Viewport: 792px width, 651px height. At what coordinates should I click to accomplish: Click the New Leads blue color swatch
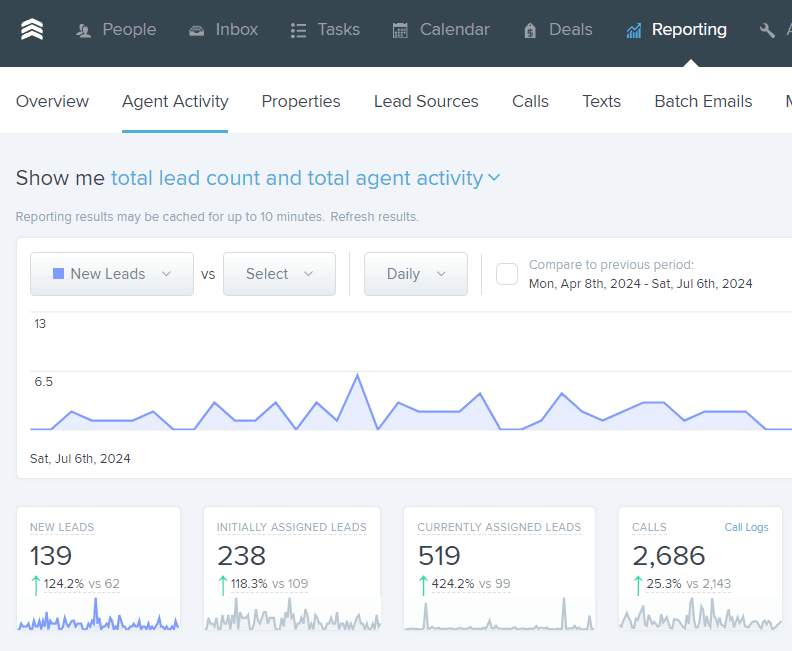[59, 274]
